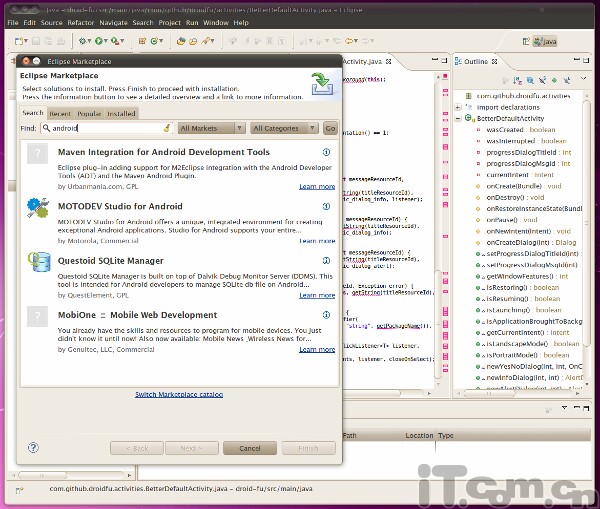Switch to the Popular tab in Marketplace
Screen dimensions: 600x509
pos(89,114)
